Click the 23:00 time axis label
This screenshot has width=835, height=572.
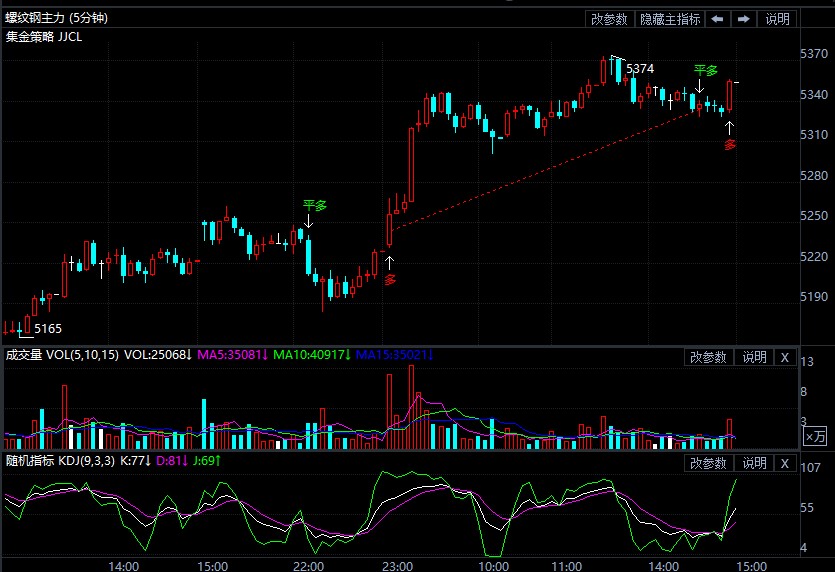(x=397, y=566)
